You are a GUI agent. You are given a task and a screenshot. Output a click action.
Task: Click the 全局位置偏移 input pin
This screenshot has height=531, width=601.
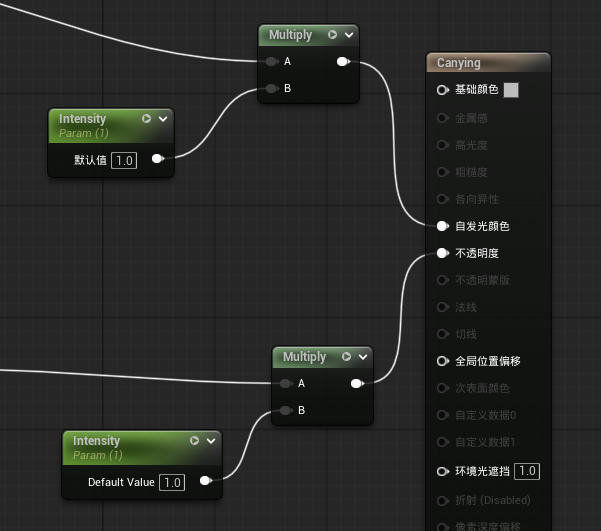pos(443,361)
